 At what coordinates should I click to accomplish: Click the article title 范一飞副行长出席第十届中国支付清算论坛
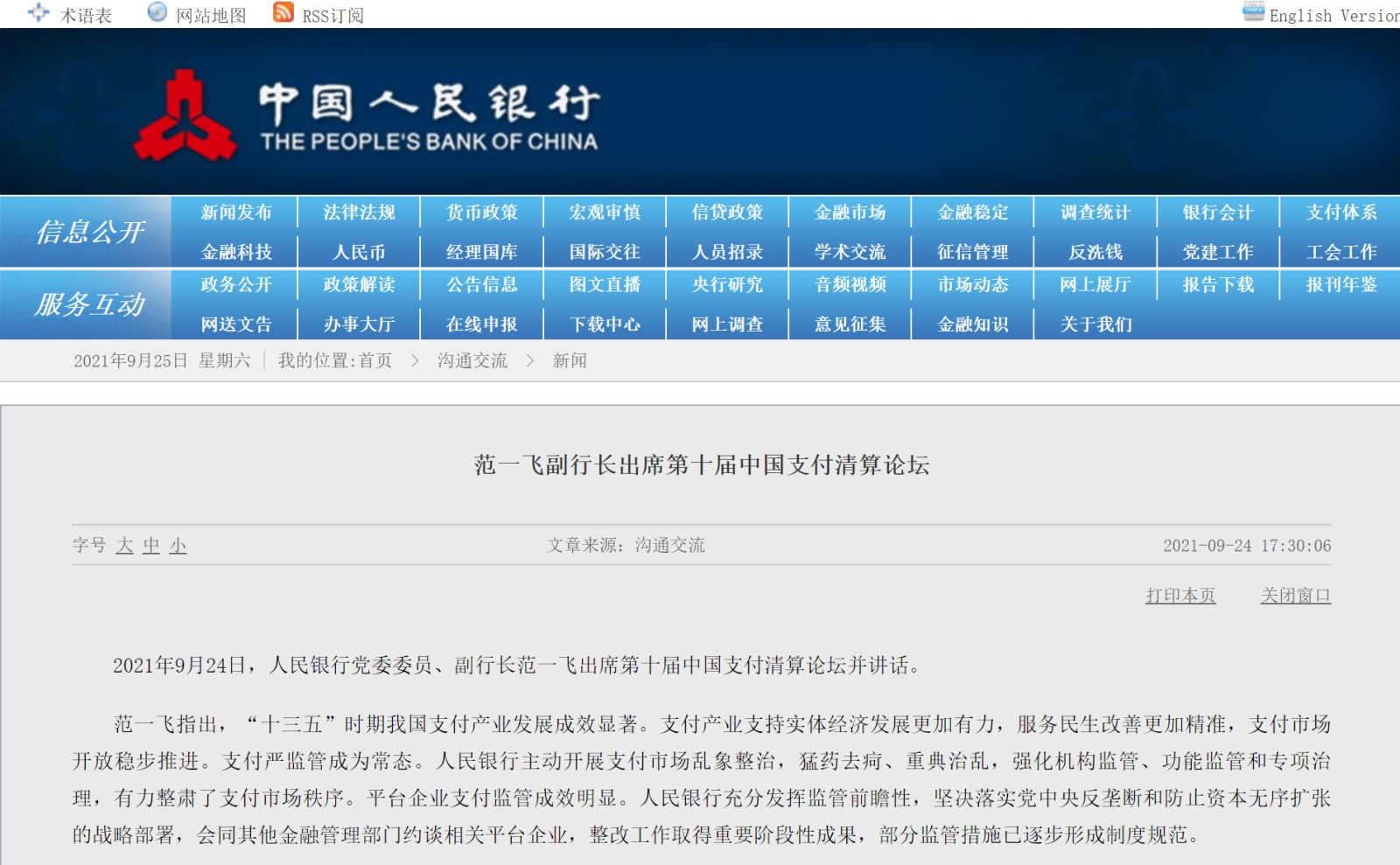(x=702, y=464)
